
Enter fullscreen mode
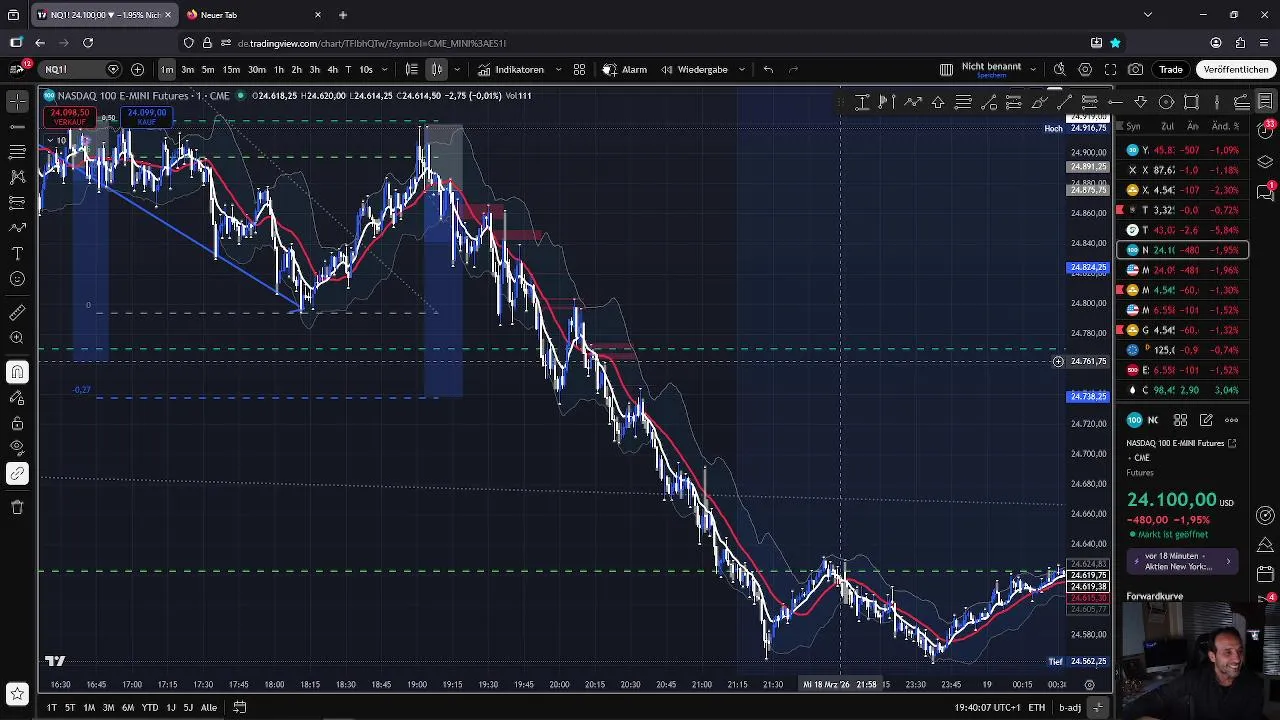pyautogui.click(x=1110, y=69)
